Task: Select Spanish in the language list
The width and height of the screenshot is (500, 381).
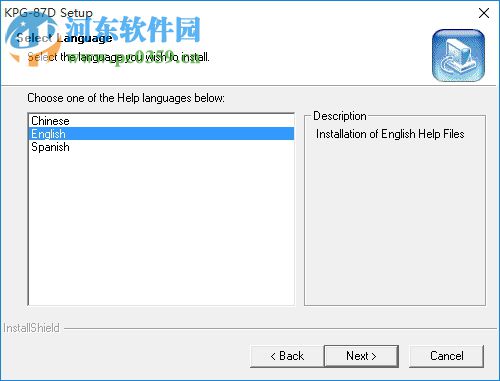Action: coord(161,147)
